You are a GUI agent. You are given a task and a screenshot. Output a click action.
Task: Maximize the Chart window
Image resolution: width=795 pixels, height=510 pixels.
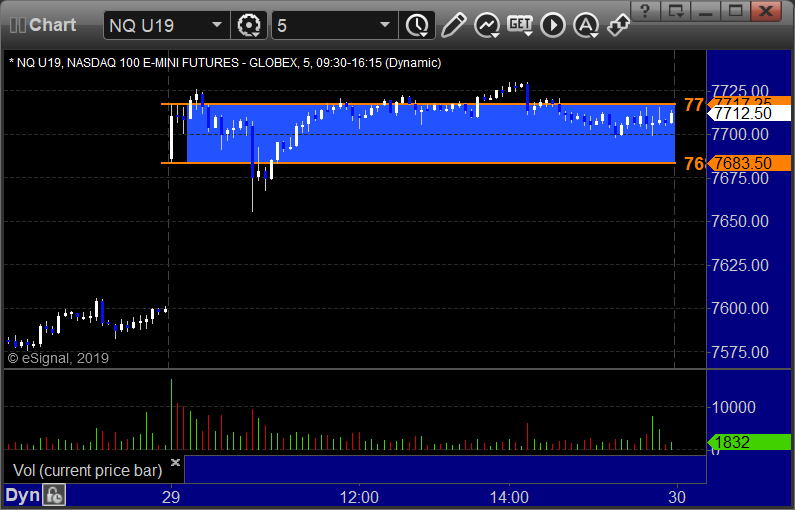735,11
